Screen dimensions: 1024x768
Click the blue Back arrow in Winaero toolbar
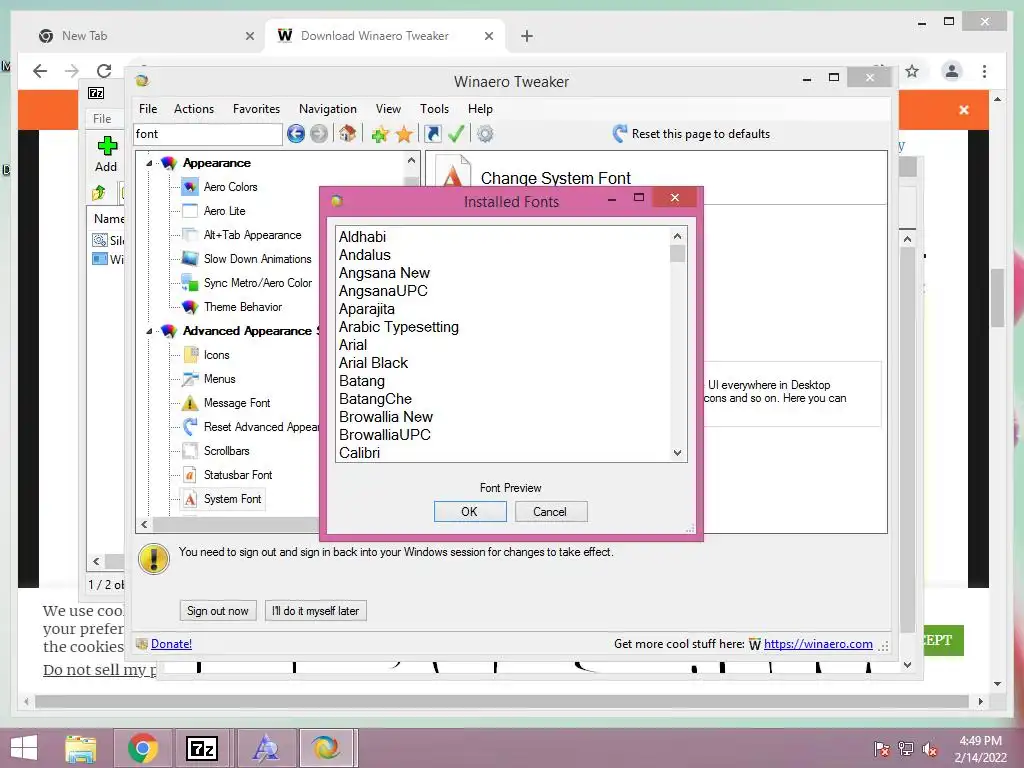coord(296,134)
